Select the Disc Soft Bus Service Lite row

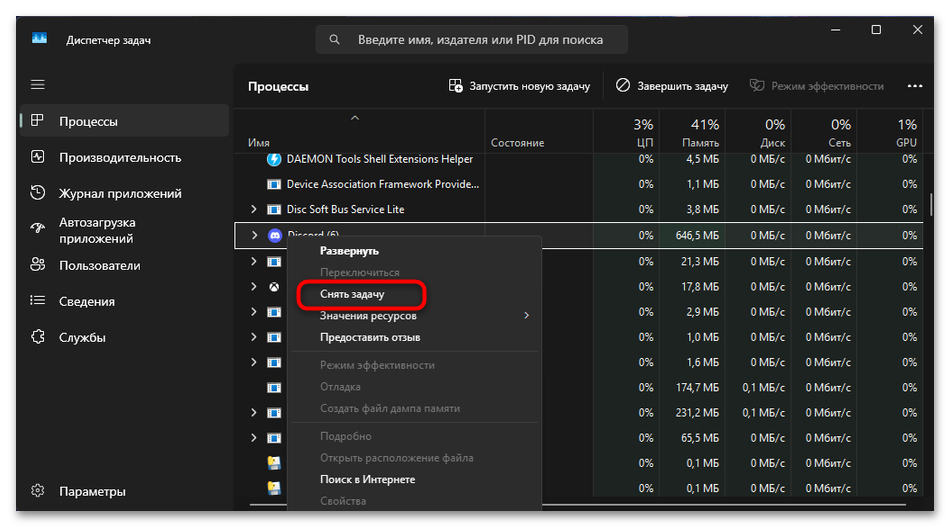click(x=579, y=210)
